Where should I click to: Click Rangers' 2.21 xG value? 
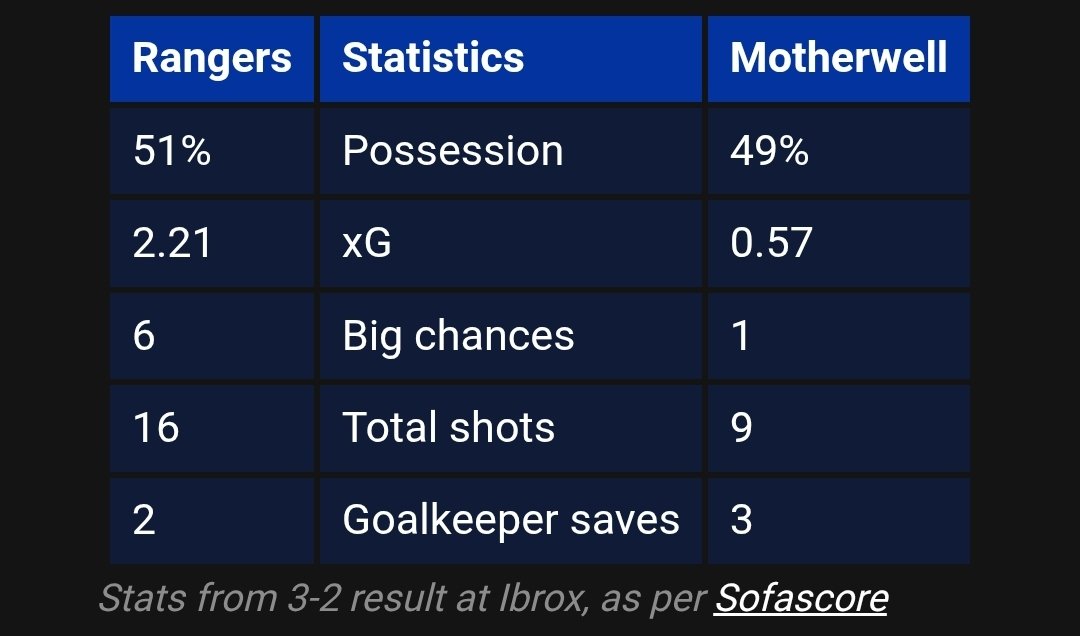(172, 243)
